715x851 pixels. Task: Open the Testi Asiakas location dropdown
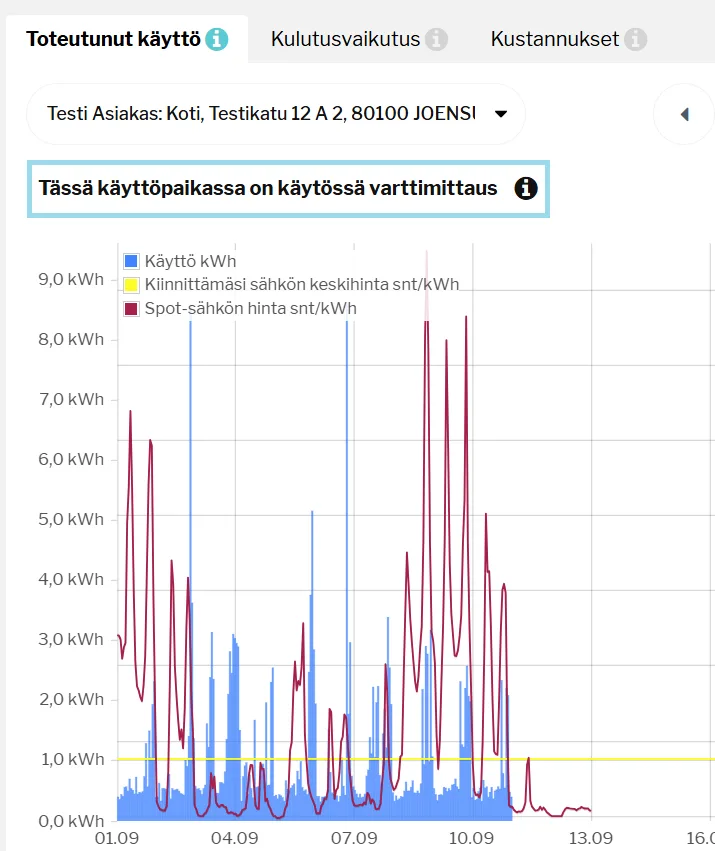point(276,114)
